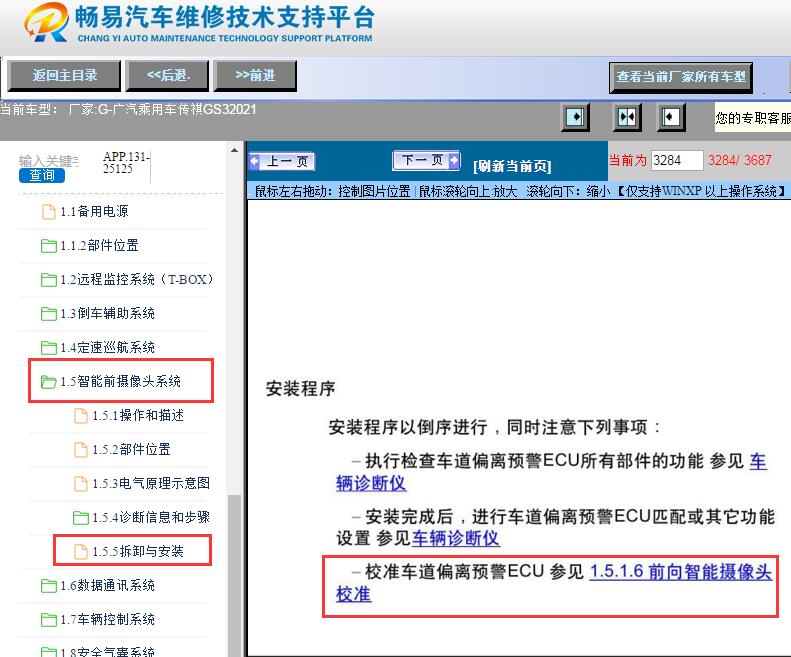The image size is (791, 657).
Task: Click the 1.5.1.6 前向智能摄像头校准 link
Action: (681, 572)
